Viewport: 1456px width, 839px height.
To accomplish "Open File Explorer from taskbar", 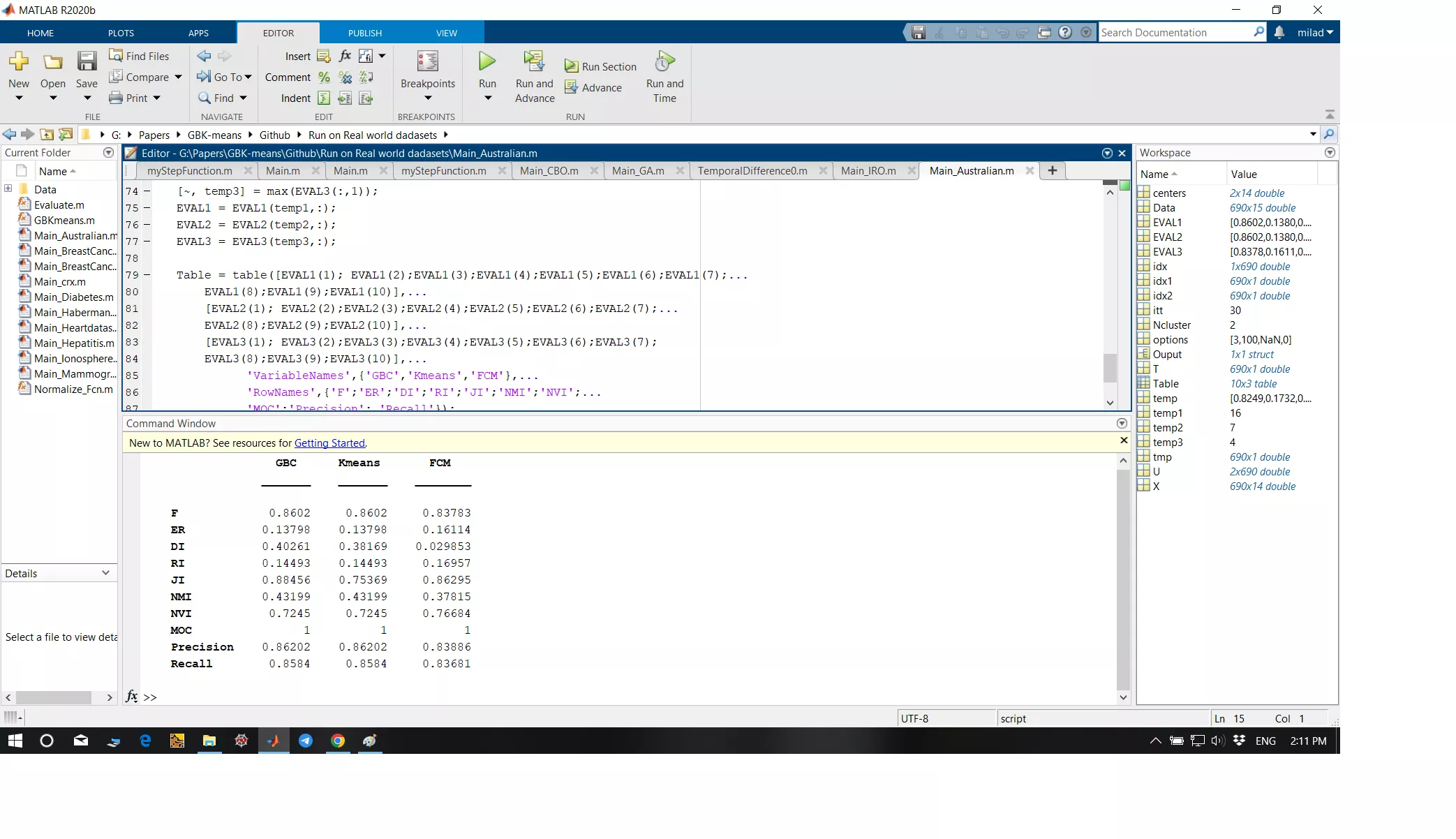I will 209,741.
